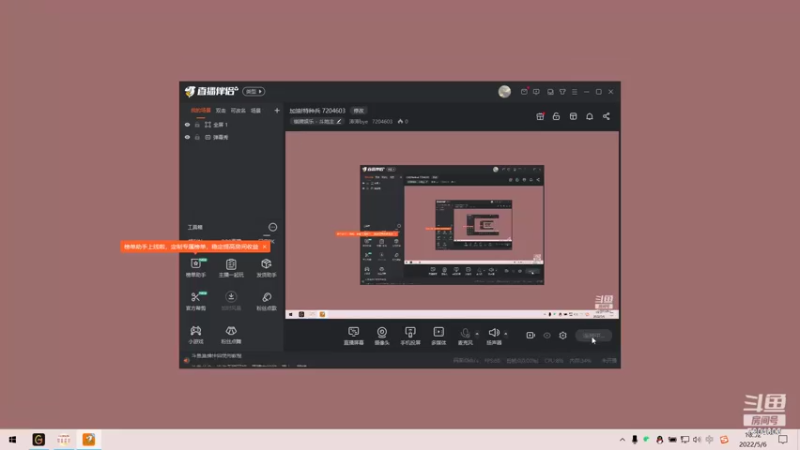800x450 pixels.
Task: Open the gift box icon in room header
Action: pyautogui.click(x=540, y=116)
